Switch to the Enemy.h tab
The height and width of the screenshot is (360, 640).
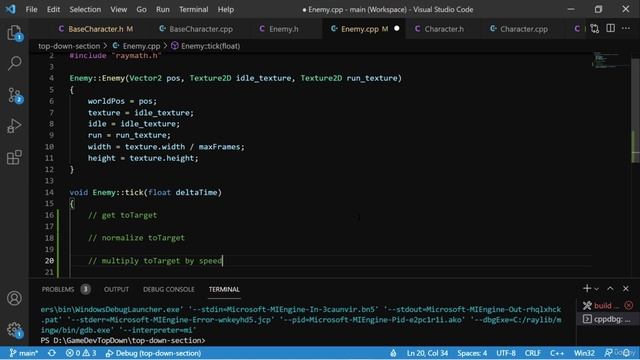pos(279,29)
